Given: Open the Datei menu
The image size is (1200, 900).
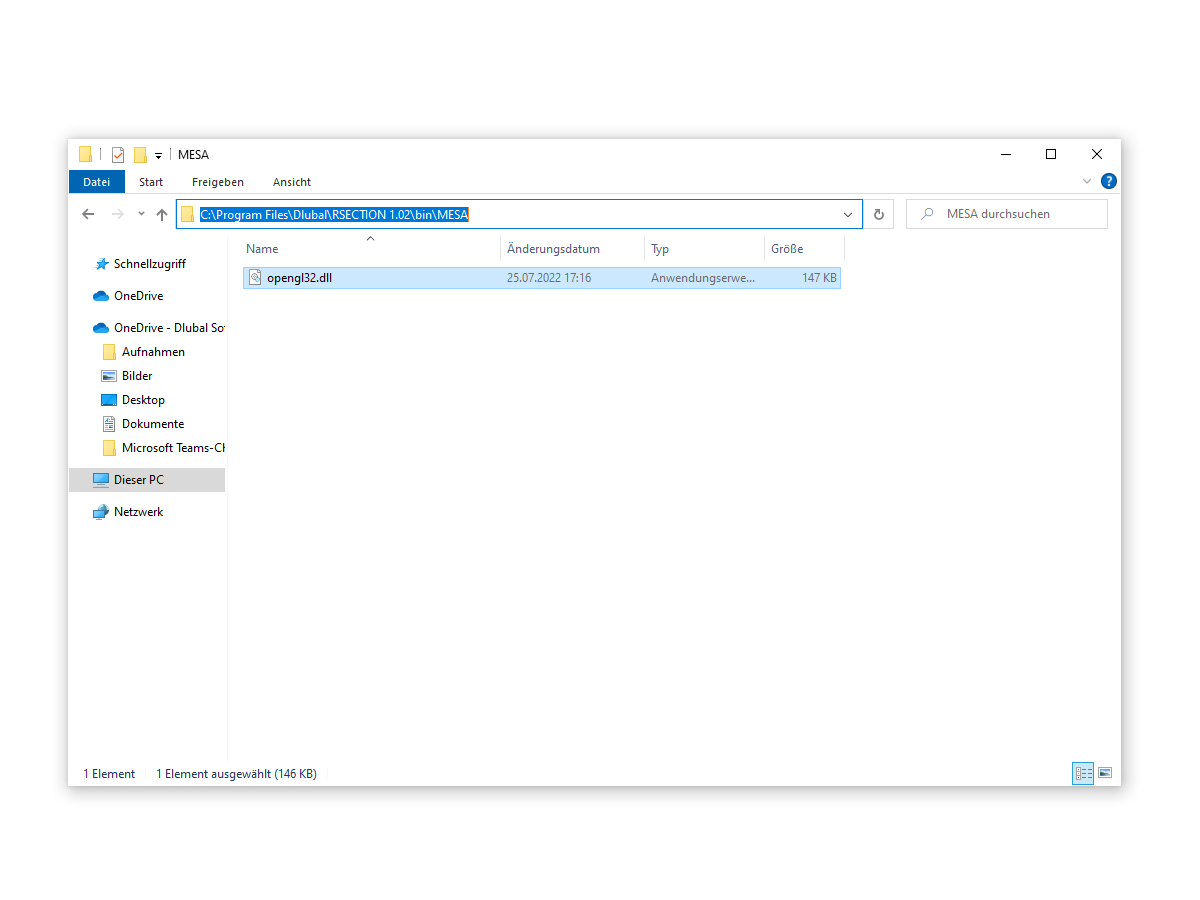Looking at the screenshot, I should tap(96, 181).
